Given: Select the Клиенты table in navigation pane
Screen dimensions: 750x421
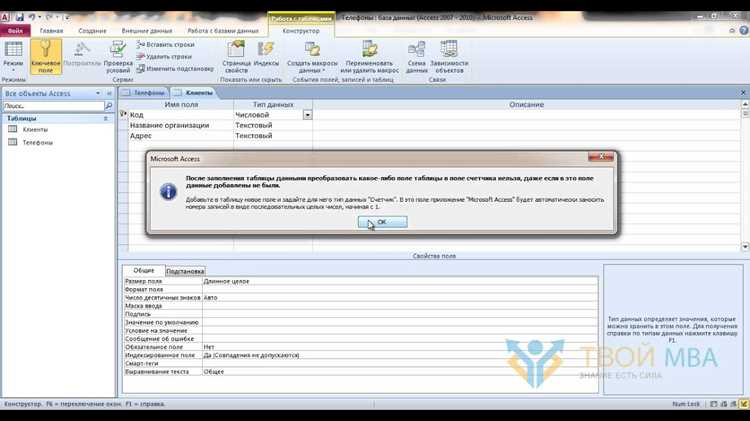Looking at the screenshot, I should 35,129.
